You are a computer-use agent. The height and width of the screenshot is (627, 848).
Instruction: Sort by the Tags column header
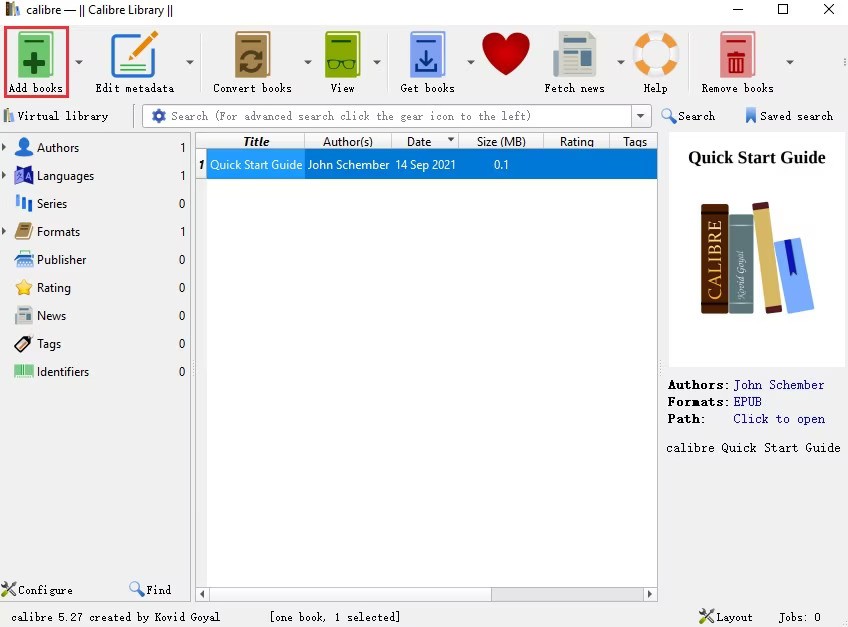pyautogui.click(x=634, y=141)
